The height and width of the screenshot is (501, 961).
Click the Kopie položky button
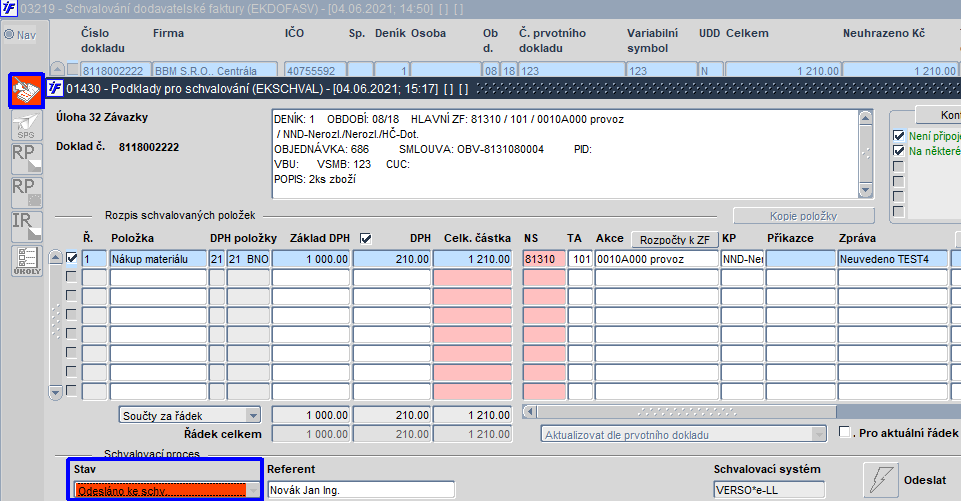803,216
